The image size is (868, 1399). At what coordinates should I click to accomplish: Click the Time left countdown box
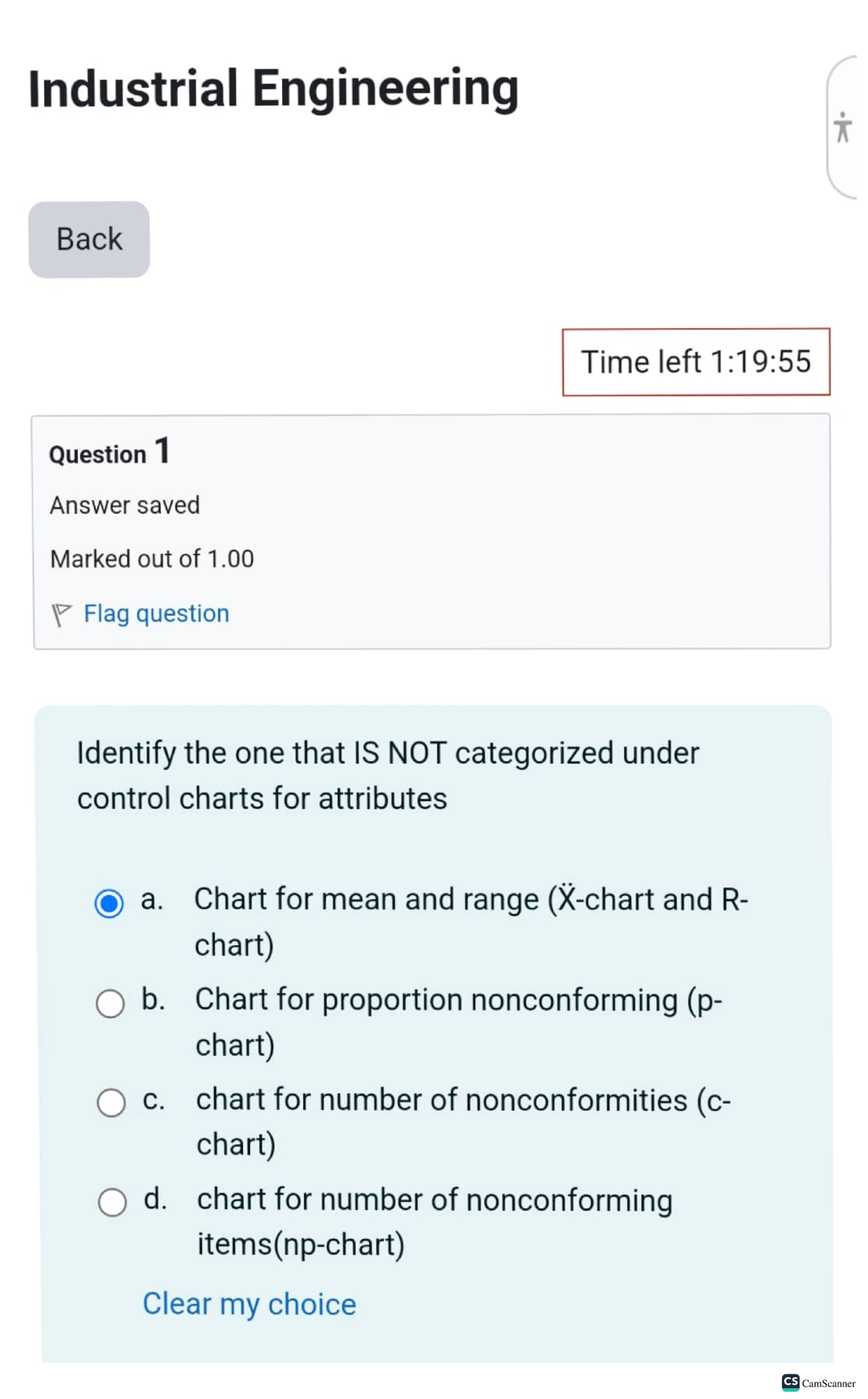[x=696, y=362]
